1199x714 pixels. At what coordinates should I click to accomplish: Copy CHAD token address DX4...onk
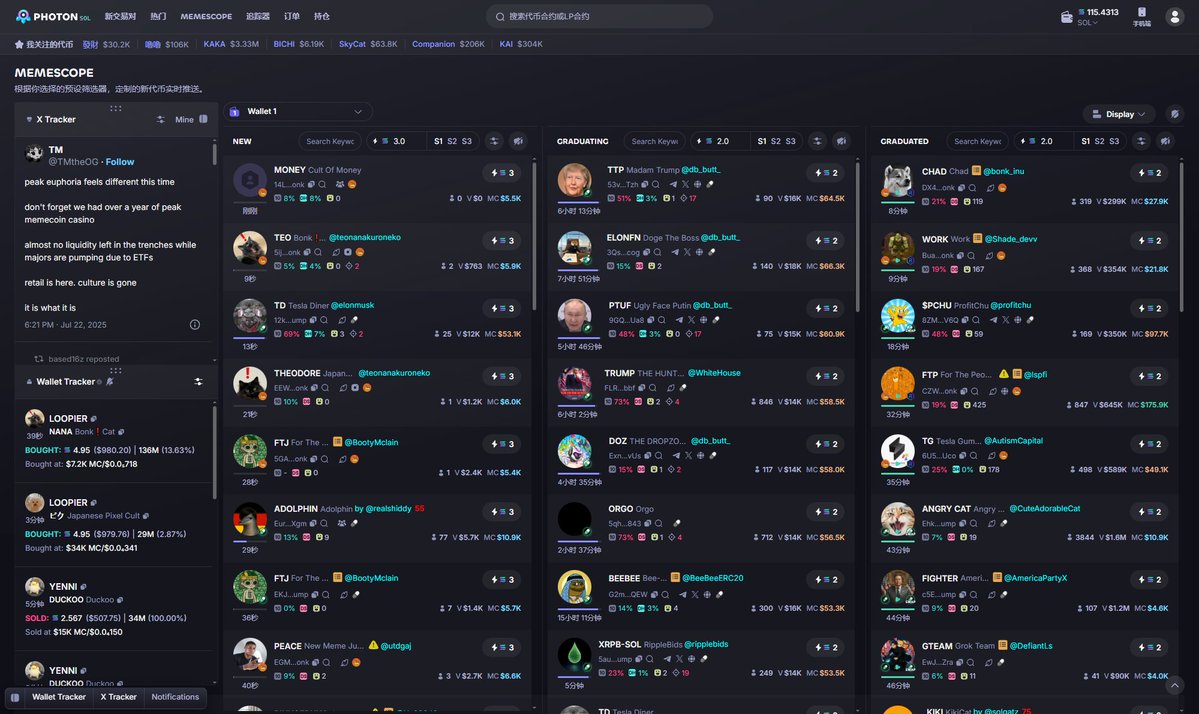(960, 187)
